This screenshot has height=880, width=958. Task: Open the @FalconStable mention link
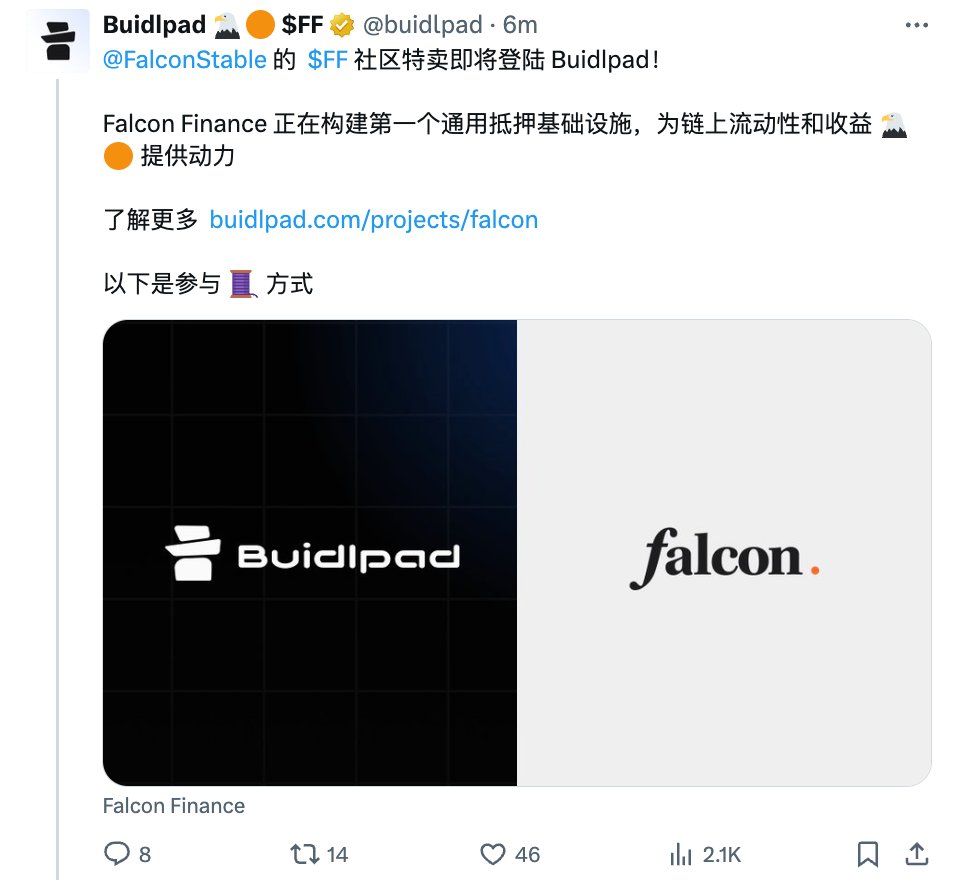pyautogui.click(x=185, y=60)
